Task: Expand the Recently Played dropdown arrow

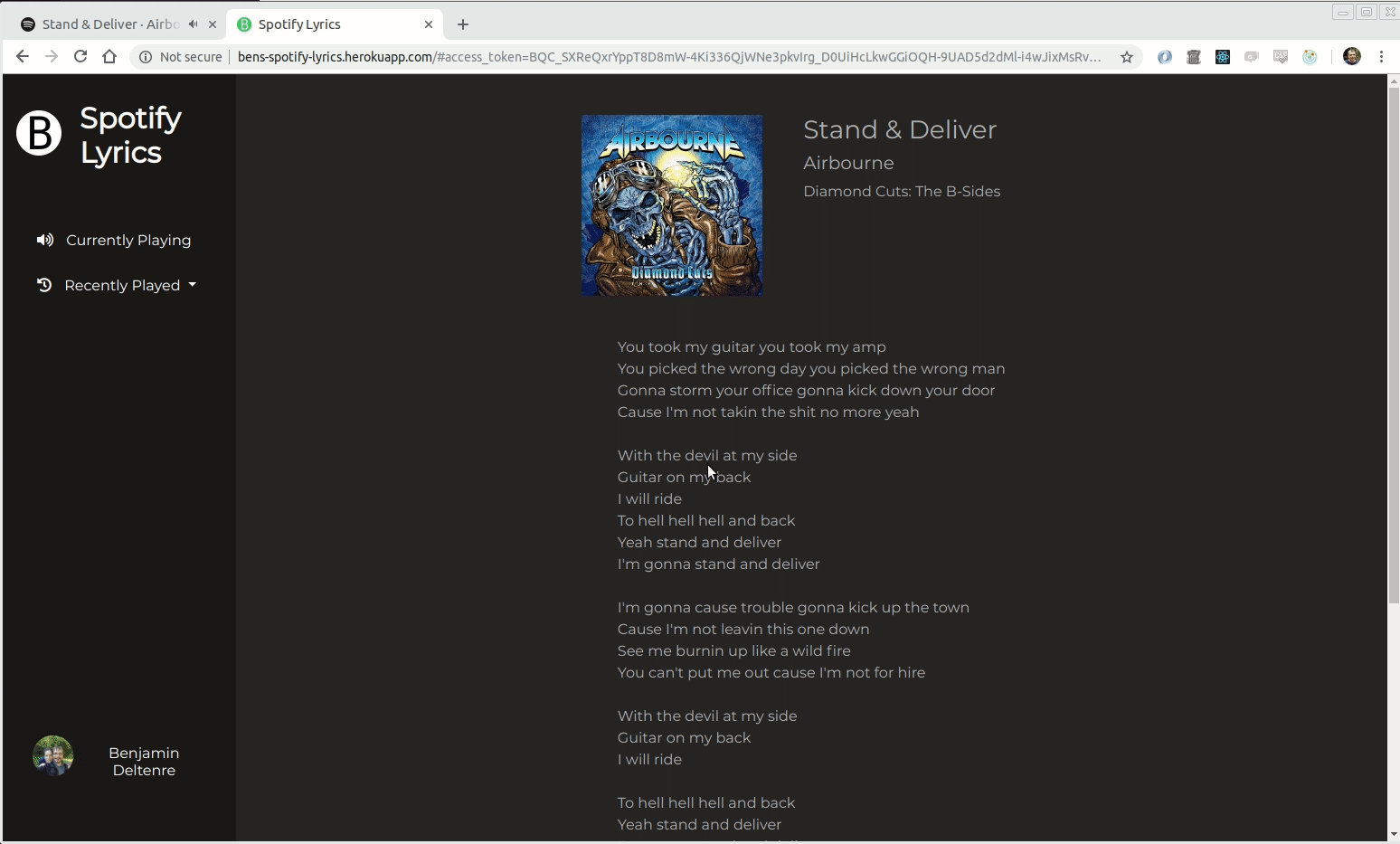Action: coord(192,285)
